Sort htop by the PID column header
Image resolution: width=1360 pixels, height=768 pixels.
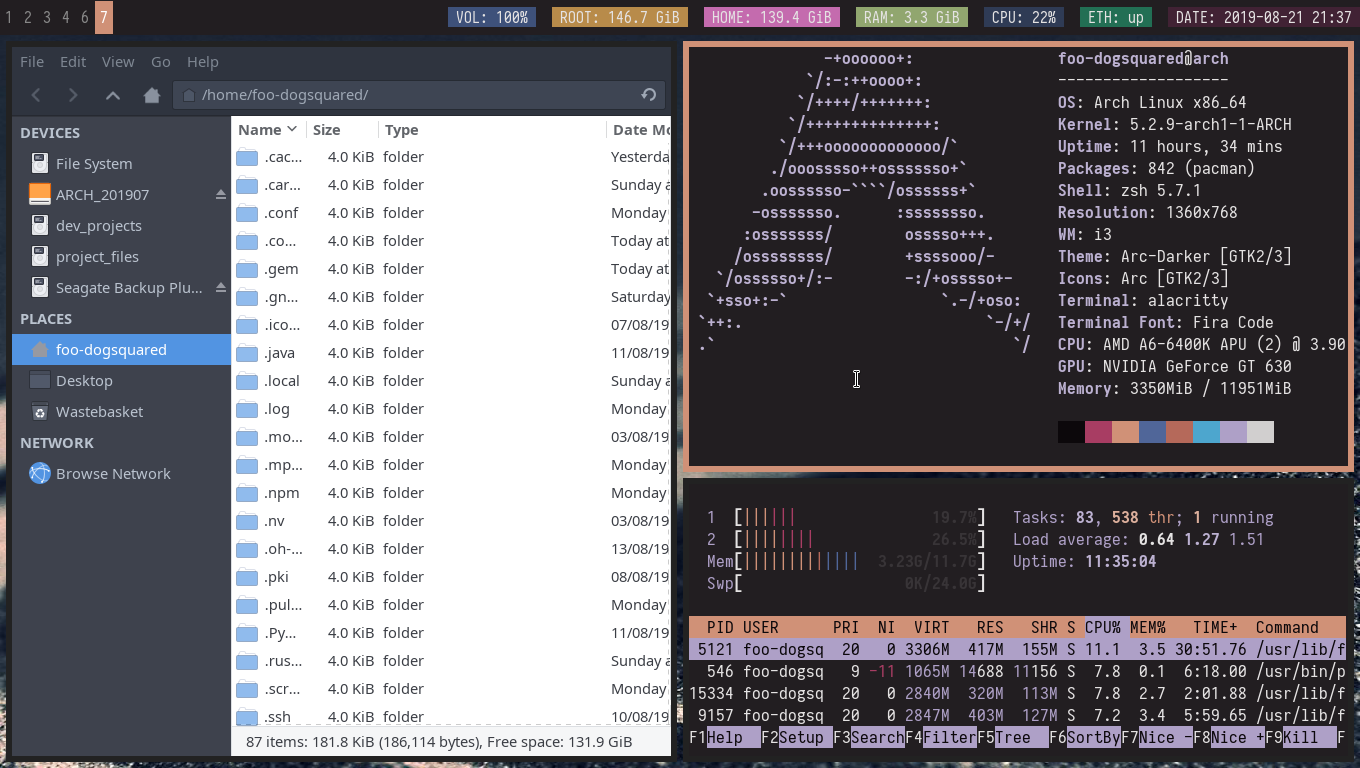tap(720, 627)
